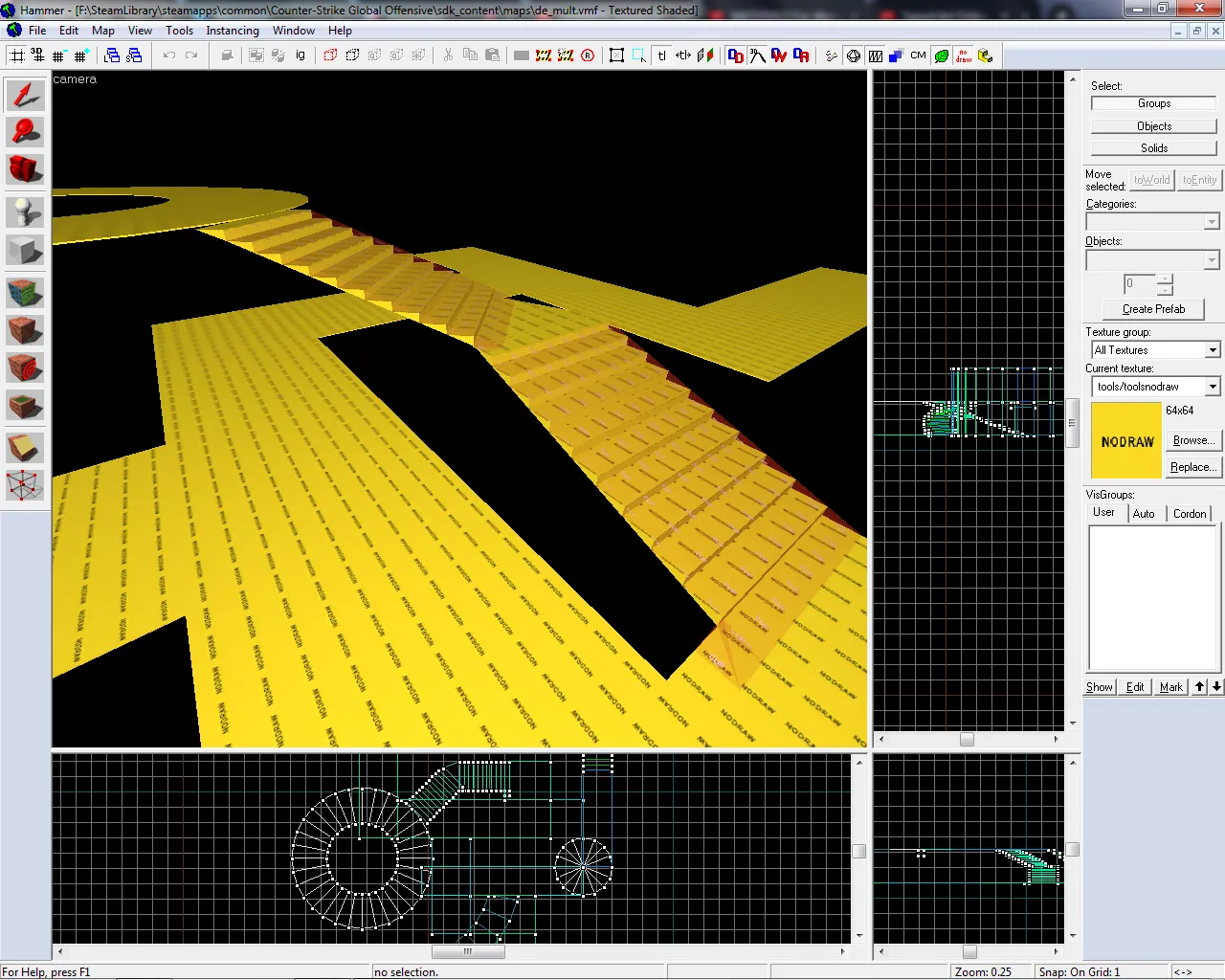Click the Objects selection mode button
The width and height of the screenshot is (1225, 980).
[x=1154, y=126]
